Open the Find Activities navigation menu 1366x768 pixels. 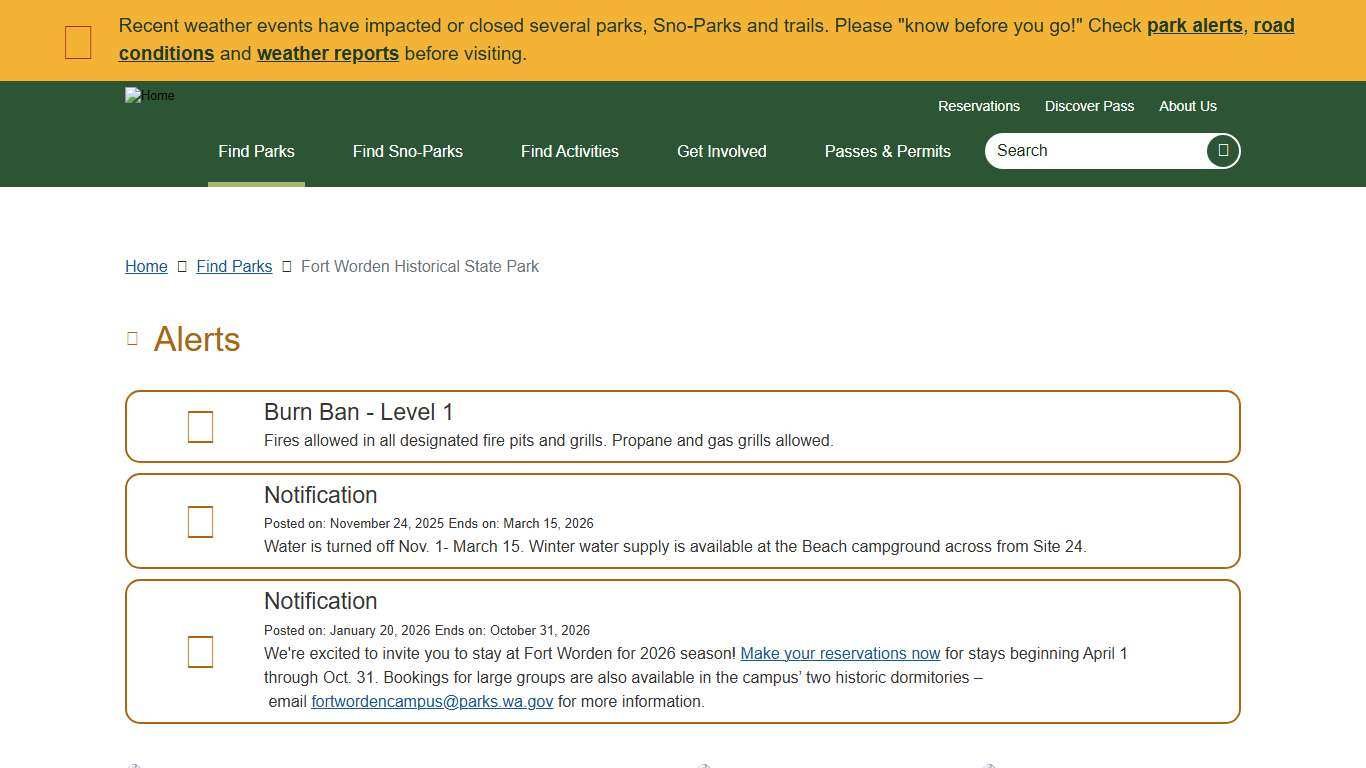tap(569, 152)
